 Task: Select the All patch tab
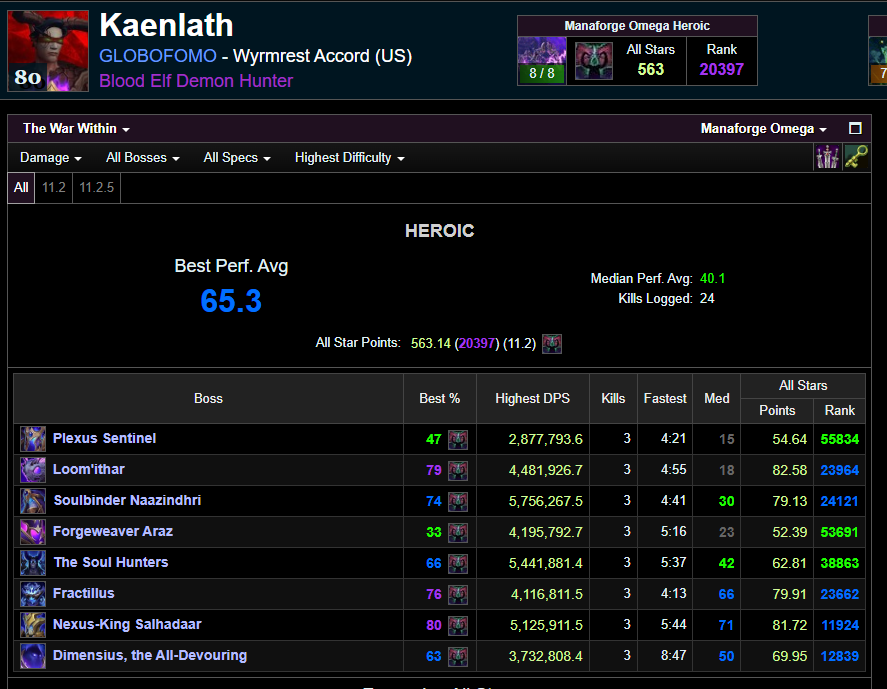tap(21, 188)
